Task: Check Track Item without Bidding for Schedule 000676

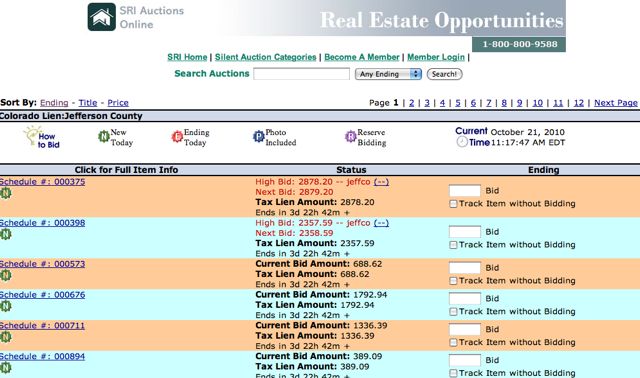Action: coord(453,312)
